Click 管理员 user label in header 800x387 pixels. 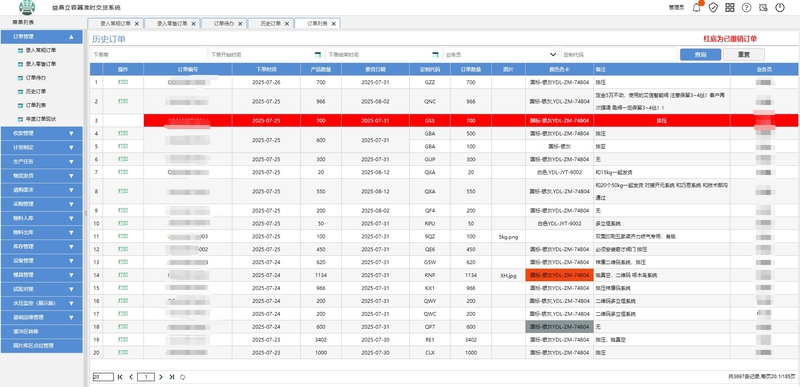pos(676,7)
